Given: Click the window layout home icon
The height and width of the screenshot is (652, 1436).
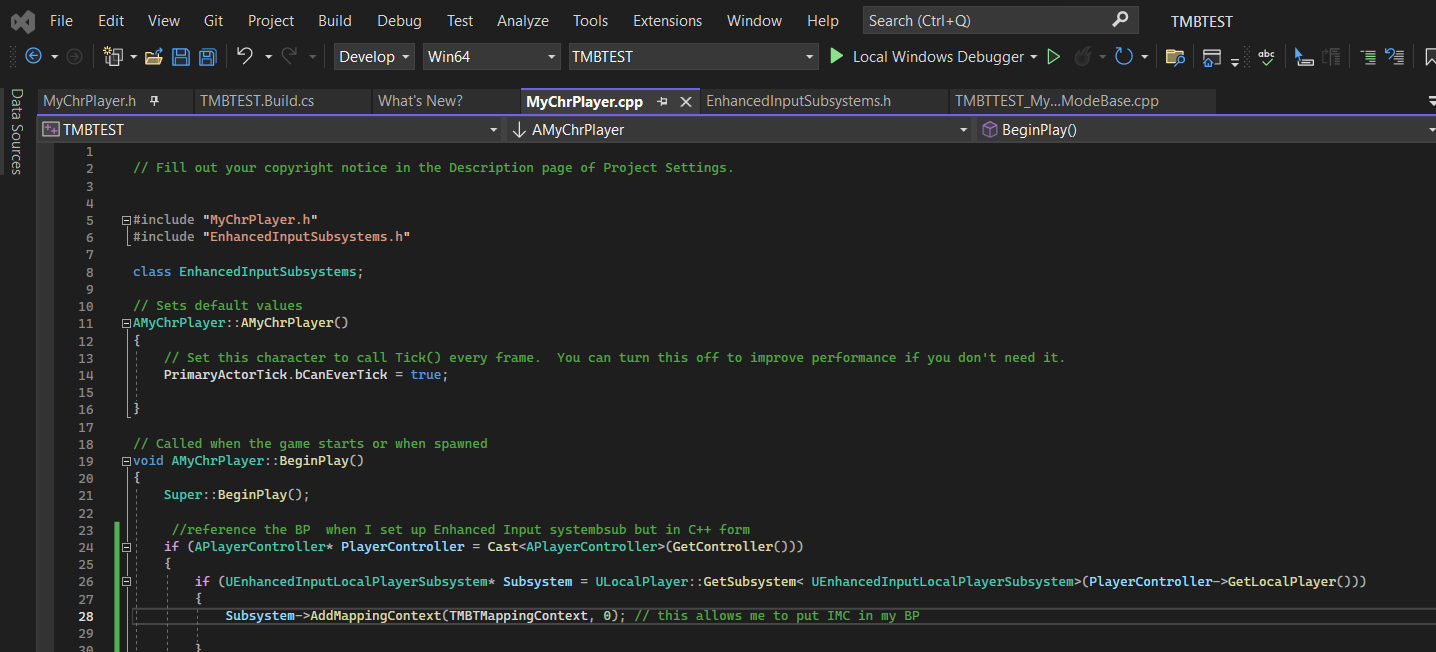Looking at the screenshot, I should pos(1211,57).
